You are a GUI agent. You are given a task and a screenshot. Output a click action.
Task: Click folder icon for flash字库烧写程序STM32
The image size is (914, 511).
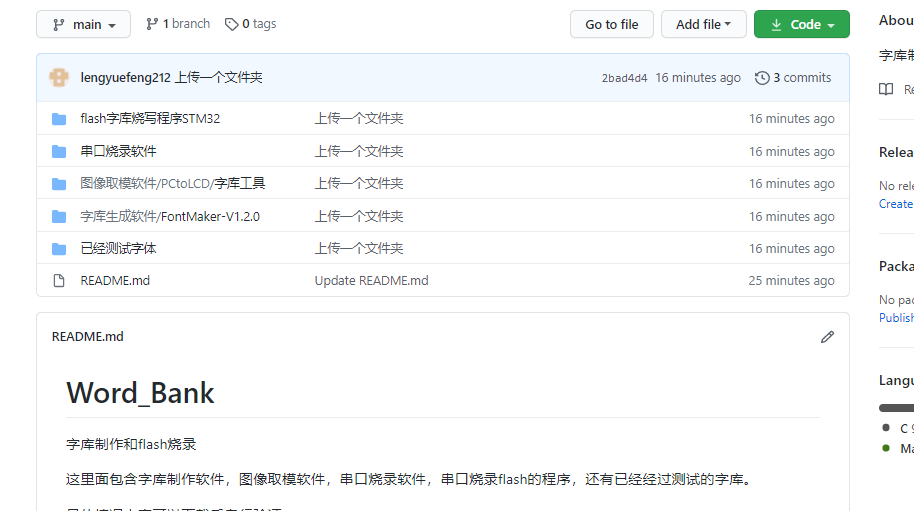pos(59,119)
